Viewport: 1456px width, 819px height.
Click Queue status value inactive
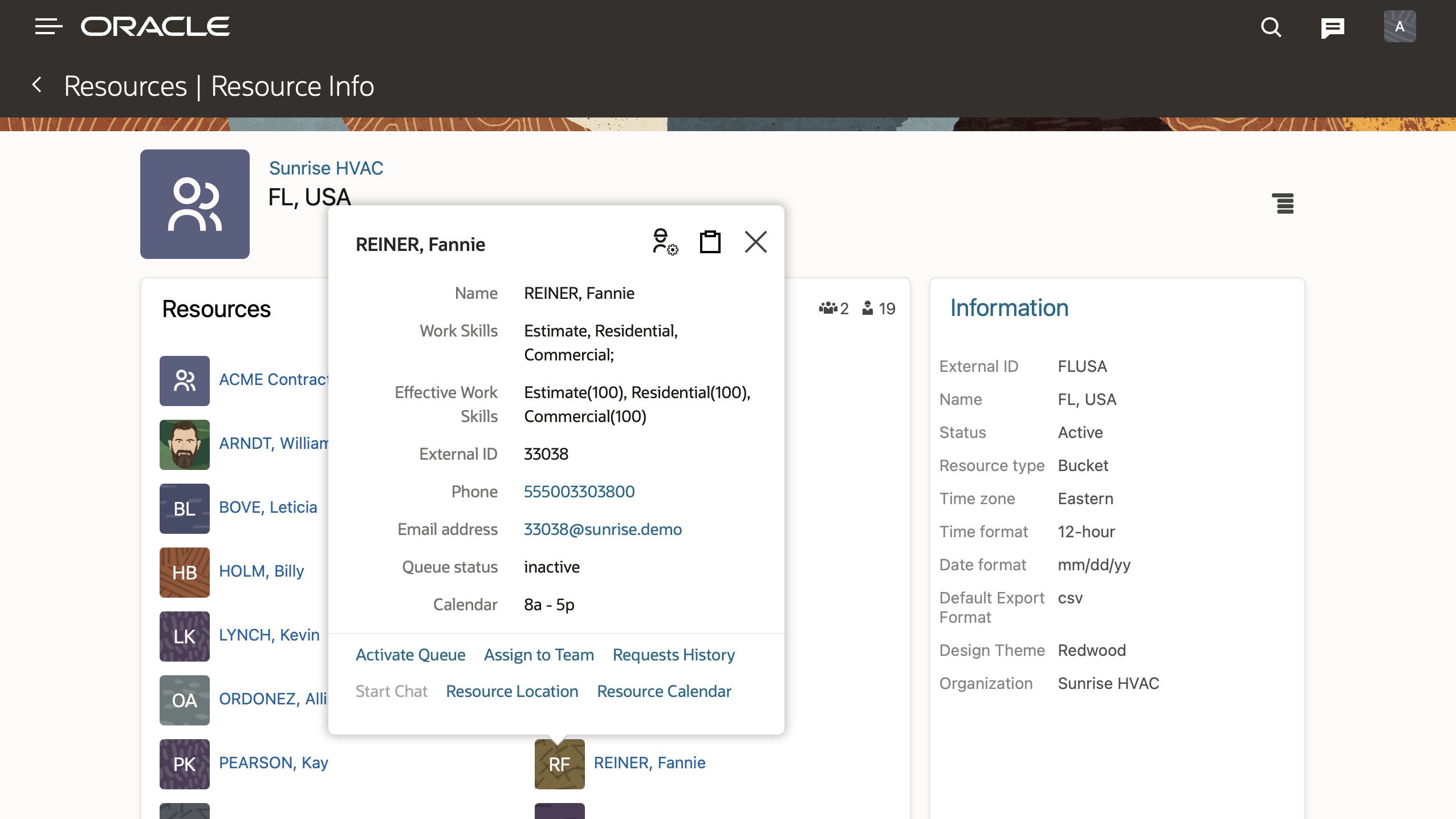point(552,567)
